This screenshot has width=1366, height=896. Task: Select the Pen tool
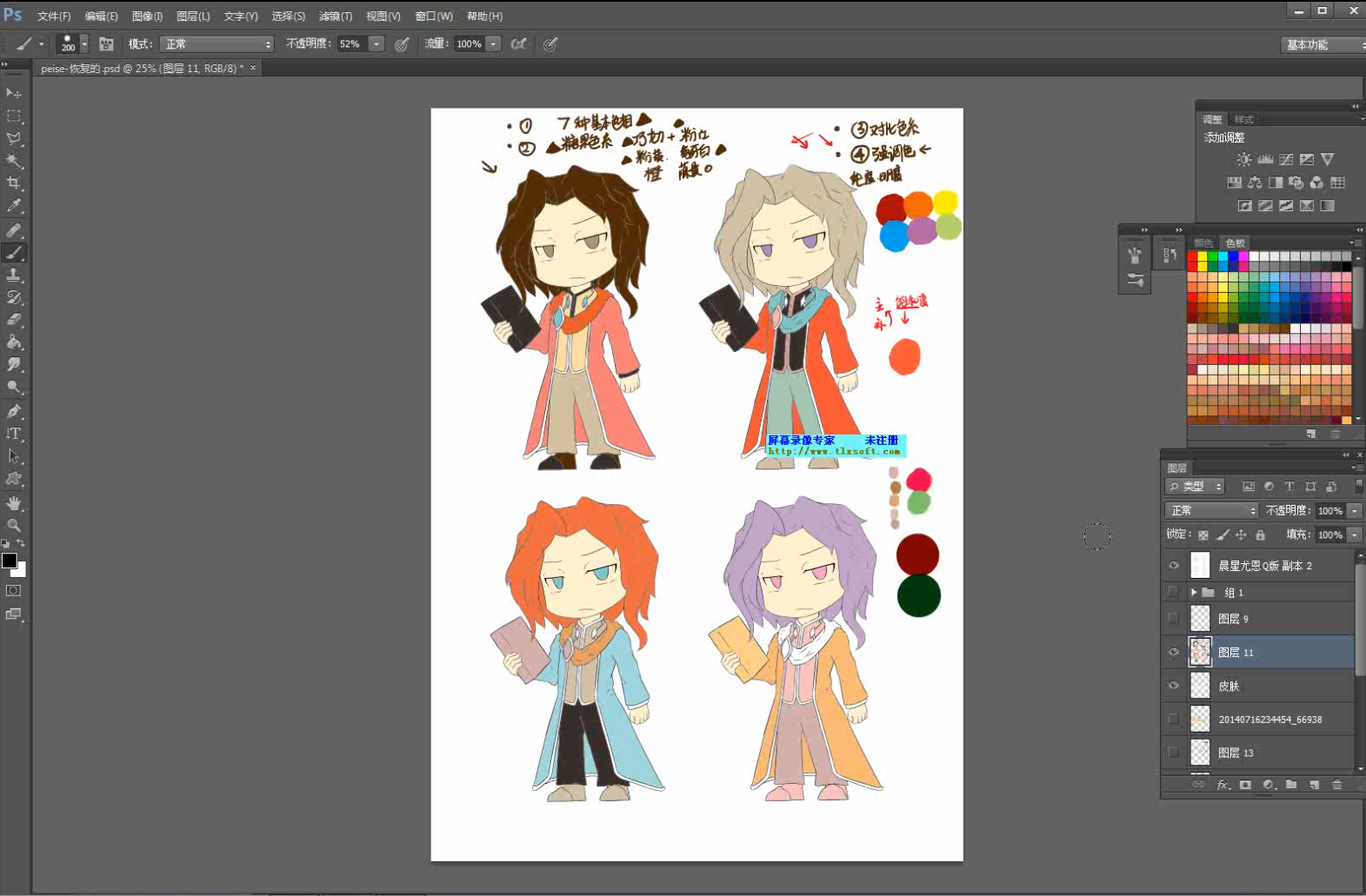coord(14,411)
